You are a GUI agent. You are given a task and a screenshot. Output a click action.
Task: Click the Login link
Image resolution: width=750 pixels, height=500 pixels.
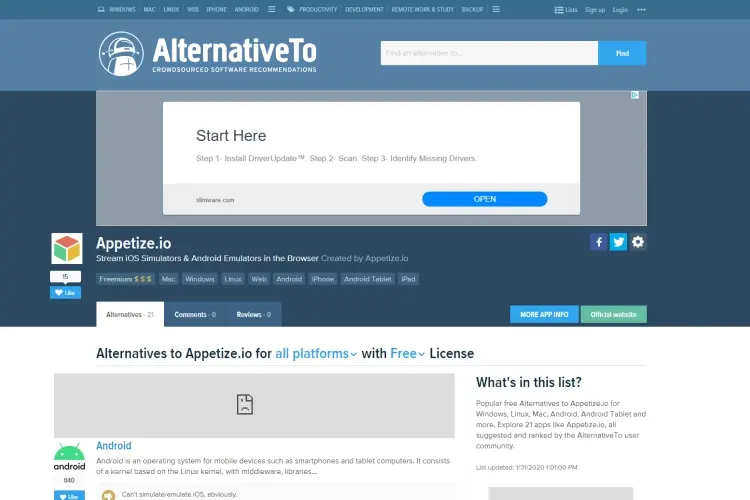coord(620,10)
